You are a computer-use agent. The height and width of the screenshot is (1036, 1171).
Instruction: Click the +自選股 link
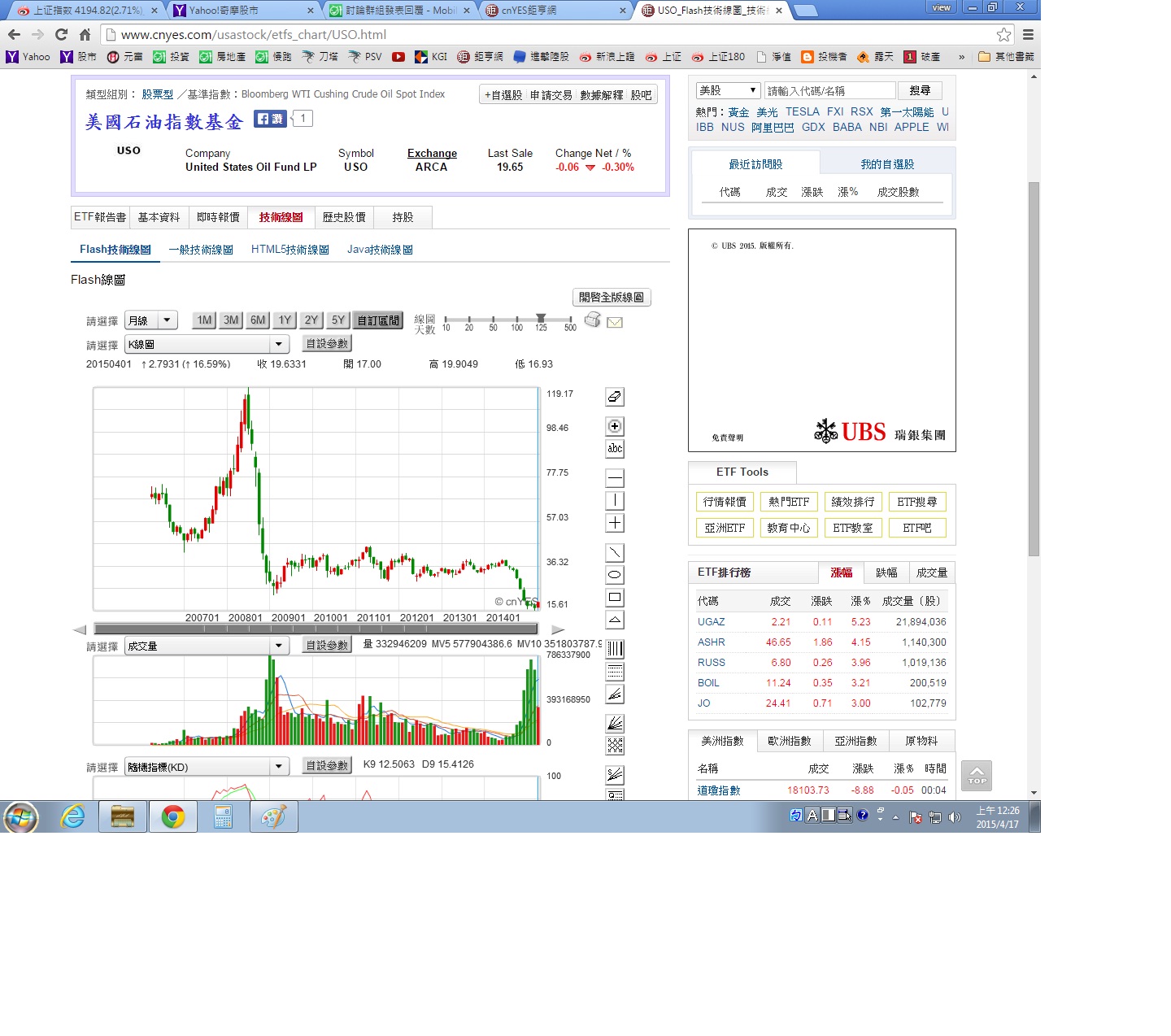[503, 95]
